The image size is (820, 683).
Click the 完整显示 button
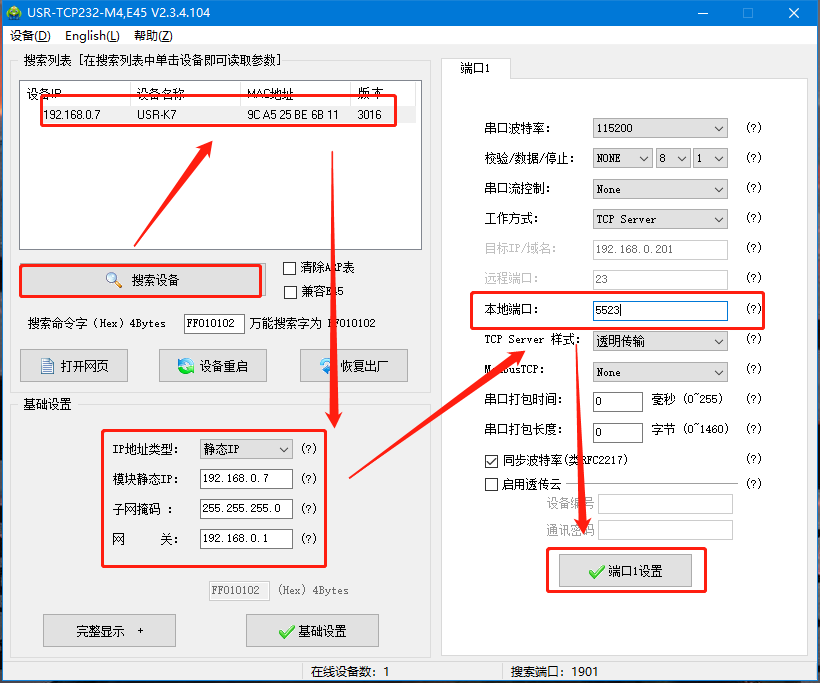tap(109, 631)
